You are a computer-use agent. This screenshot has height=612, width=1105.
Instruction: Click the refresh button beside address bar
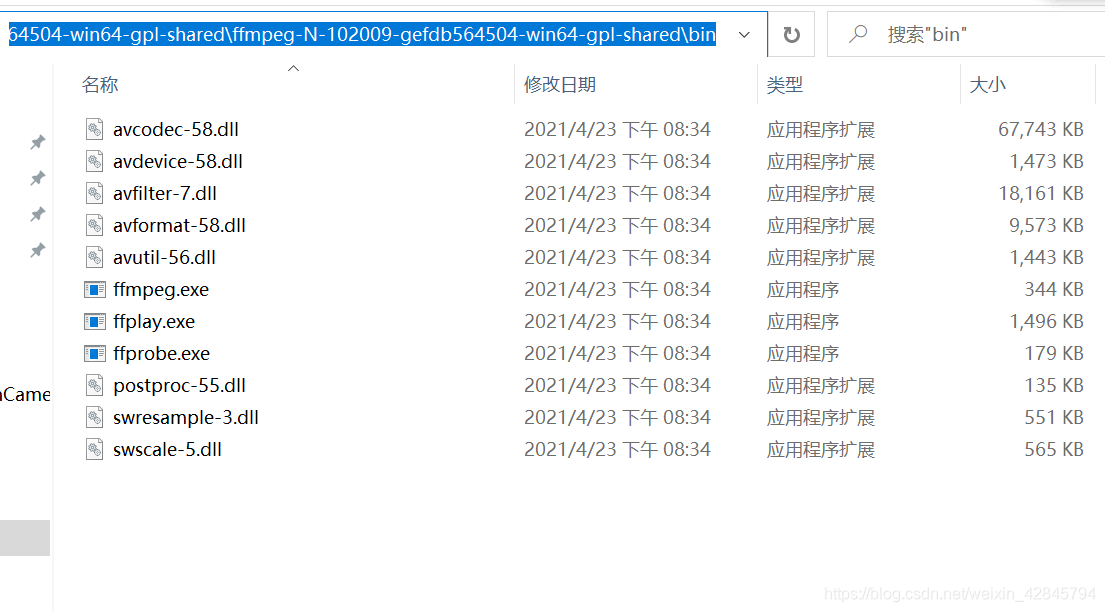point(791,35)
